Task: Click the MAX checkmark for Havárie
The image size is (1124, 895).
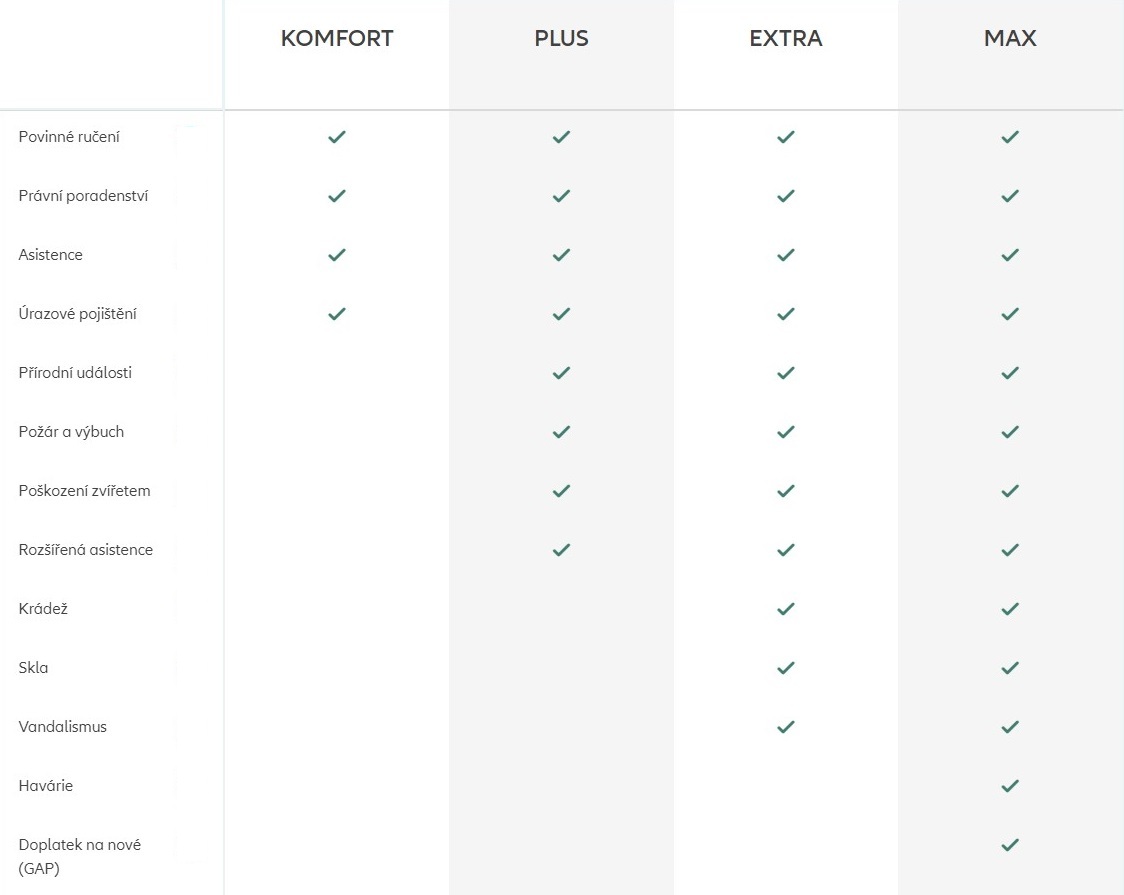Action: (x=1010, y=786)
